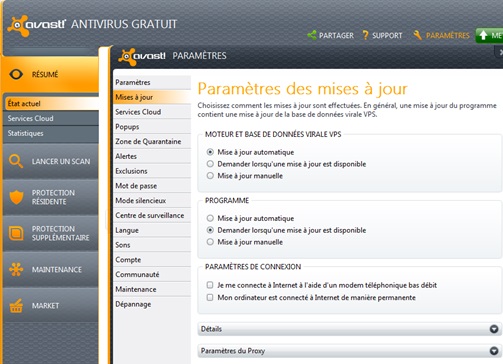503x364 pixels.
Task: Click the SUPPORT label in header
Action: pos(387,36)
